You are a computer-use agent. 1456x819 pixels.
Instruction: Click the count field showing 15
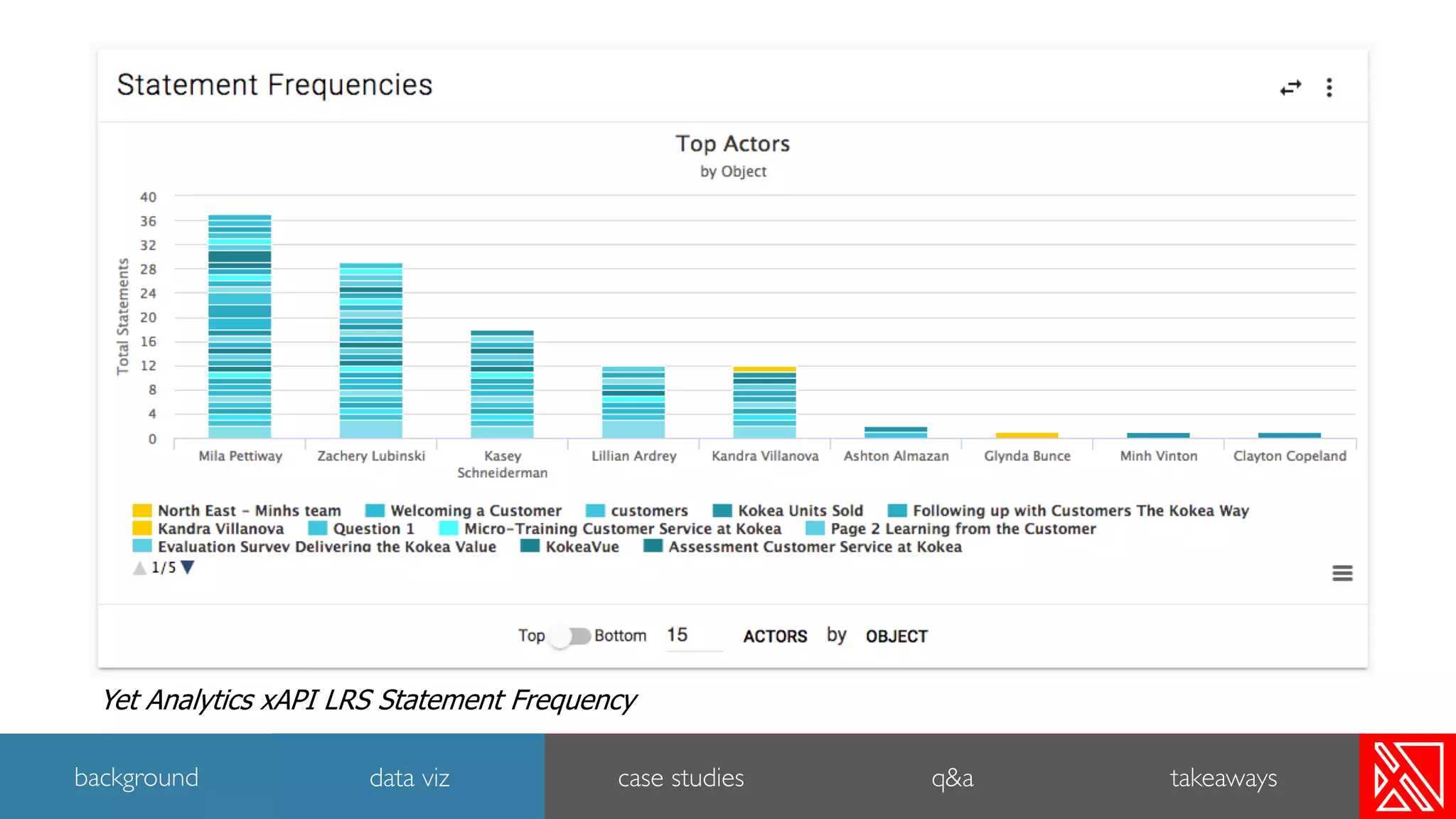(x=695, y=635)
